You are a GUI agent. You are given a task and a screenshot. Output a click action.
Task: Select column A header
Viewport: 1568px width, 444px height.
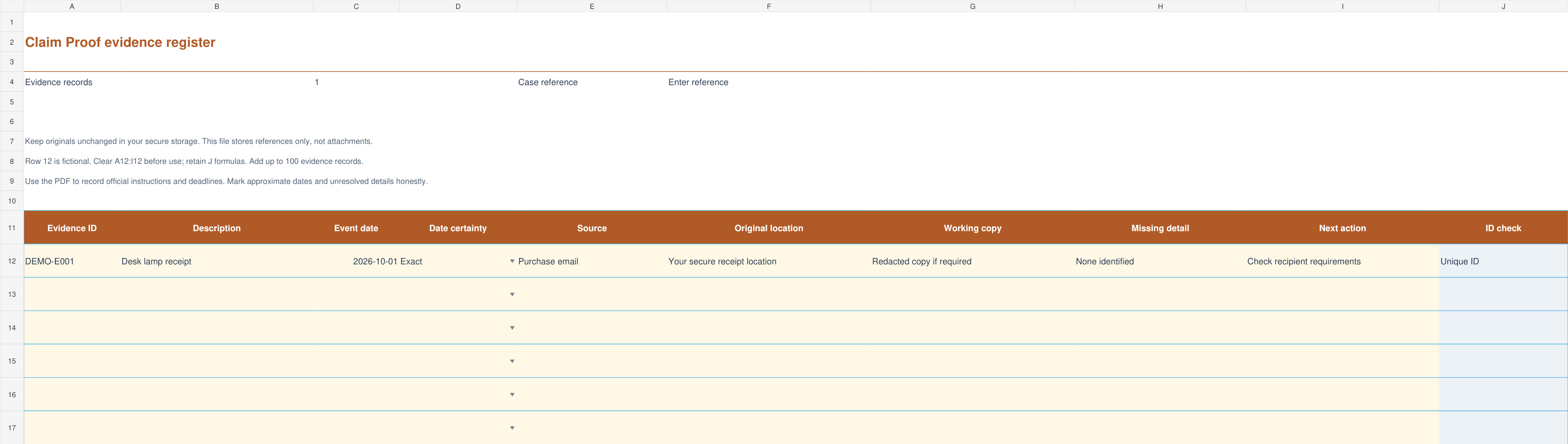click(72, 6)
